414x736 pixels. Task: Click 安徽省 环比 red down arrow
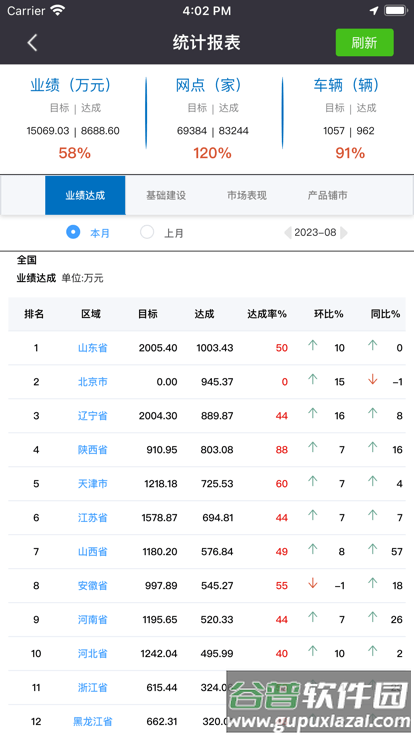click(313, 583)
